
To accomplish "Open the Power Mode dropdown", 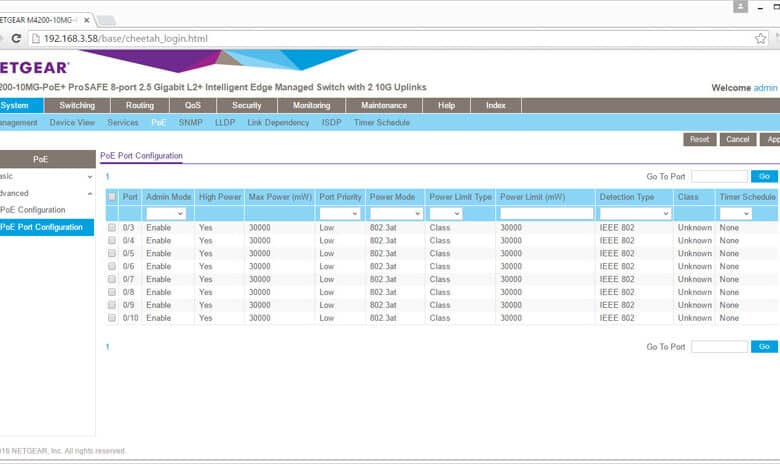I will pyautogui.click(x=396, y=214).
